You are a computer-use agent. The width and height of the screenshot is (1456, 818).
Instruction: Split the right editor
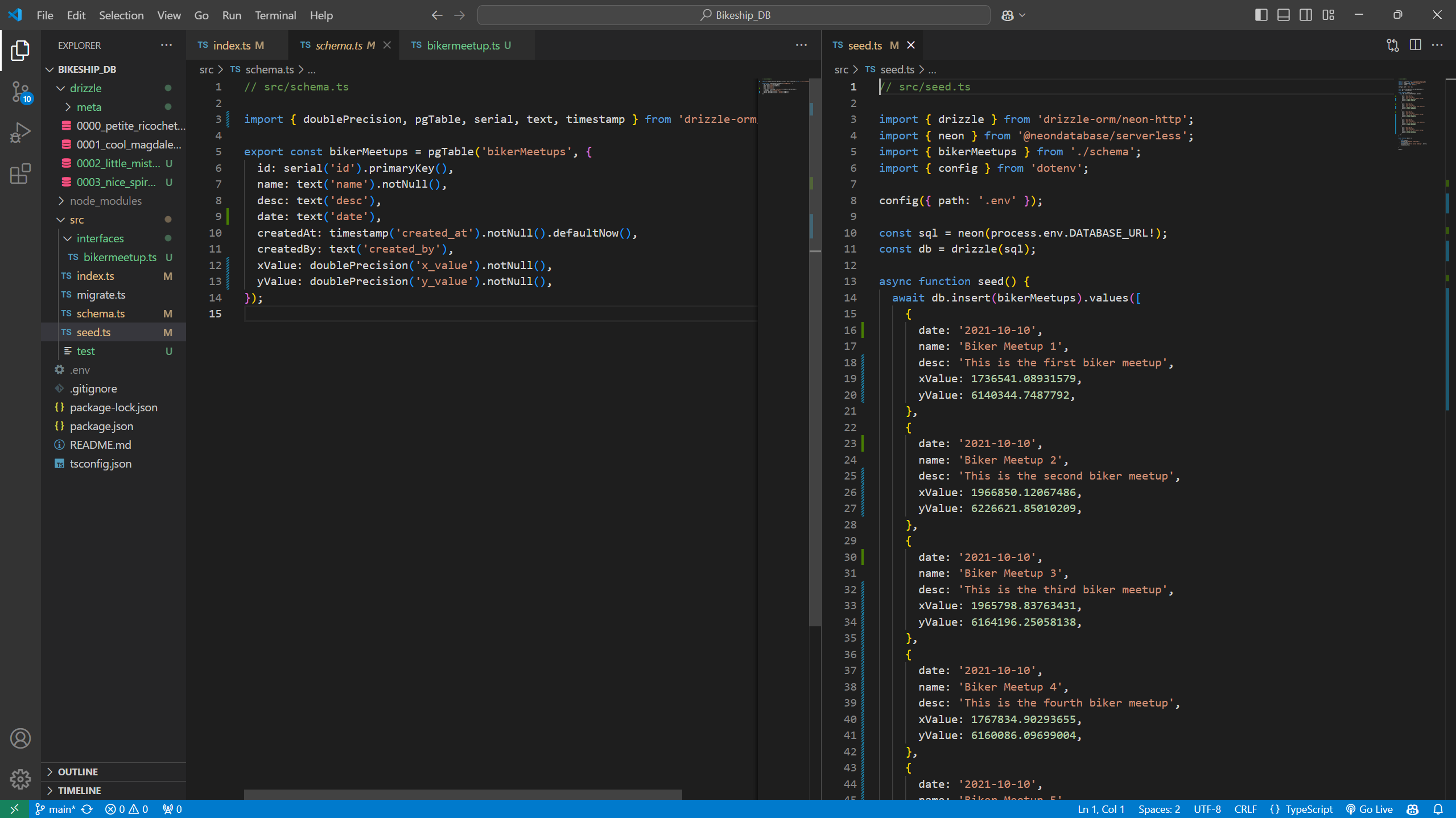click(x=1416, y=45)
